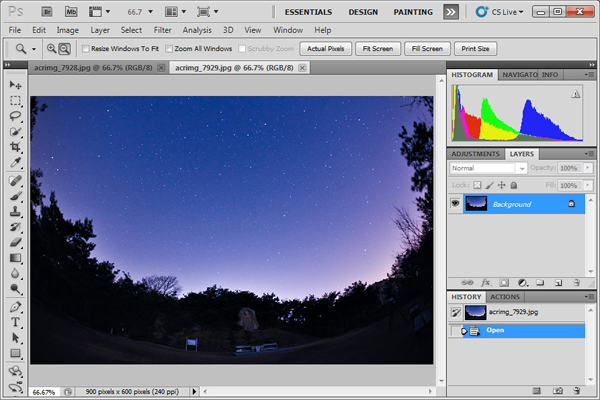The width and height of the screenshot is (600, 400).
Task: Toggle Lock all padlock icon
Action: 514,185
